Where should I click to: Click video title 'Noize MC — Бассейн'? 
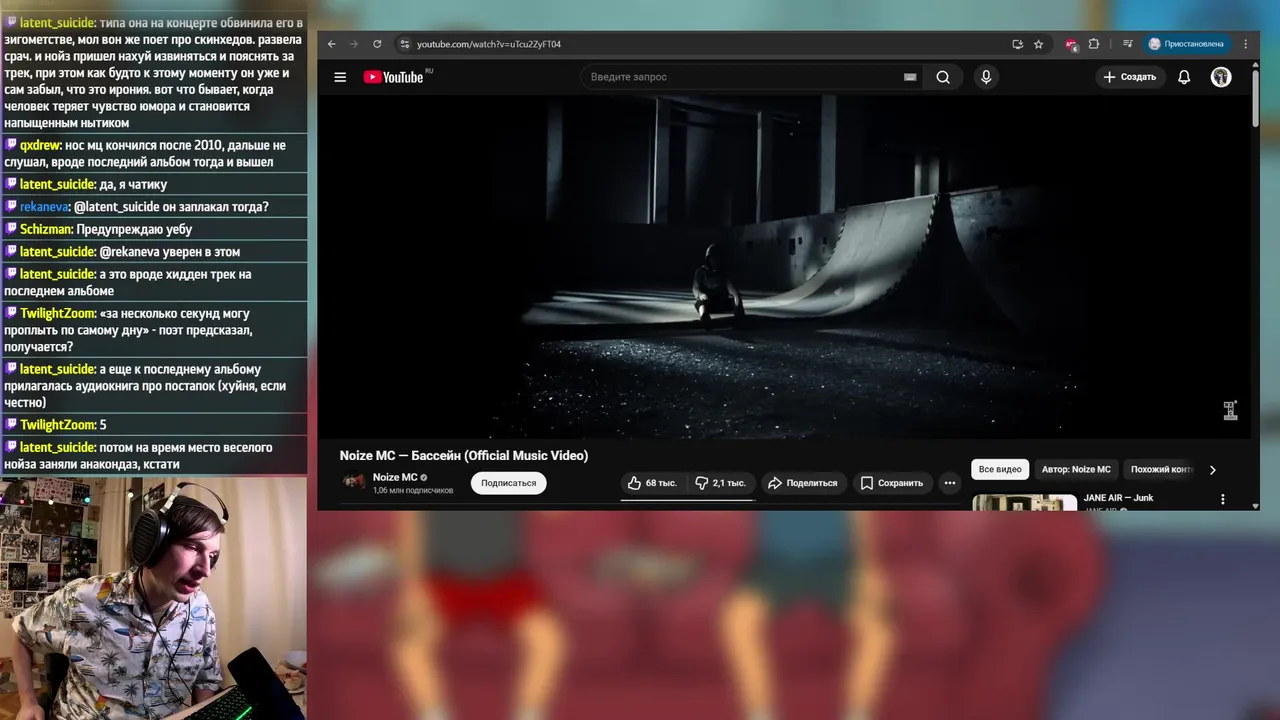tap(464, 455)
